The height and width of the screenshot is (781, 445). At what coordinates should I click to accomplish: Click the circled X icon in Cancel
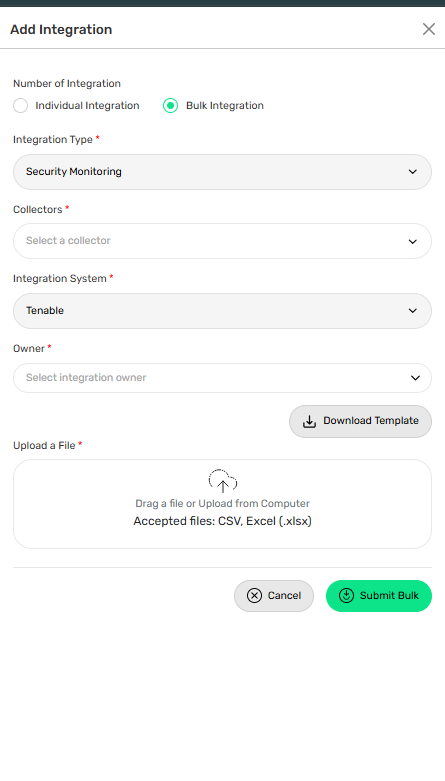[x=254, y=596]
